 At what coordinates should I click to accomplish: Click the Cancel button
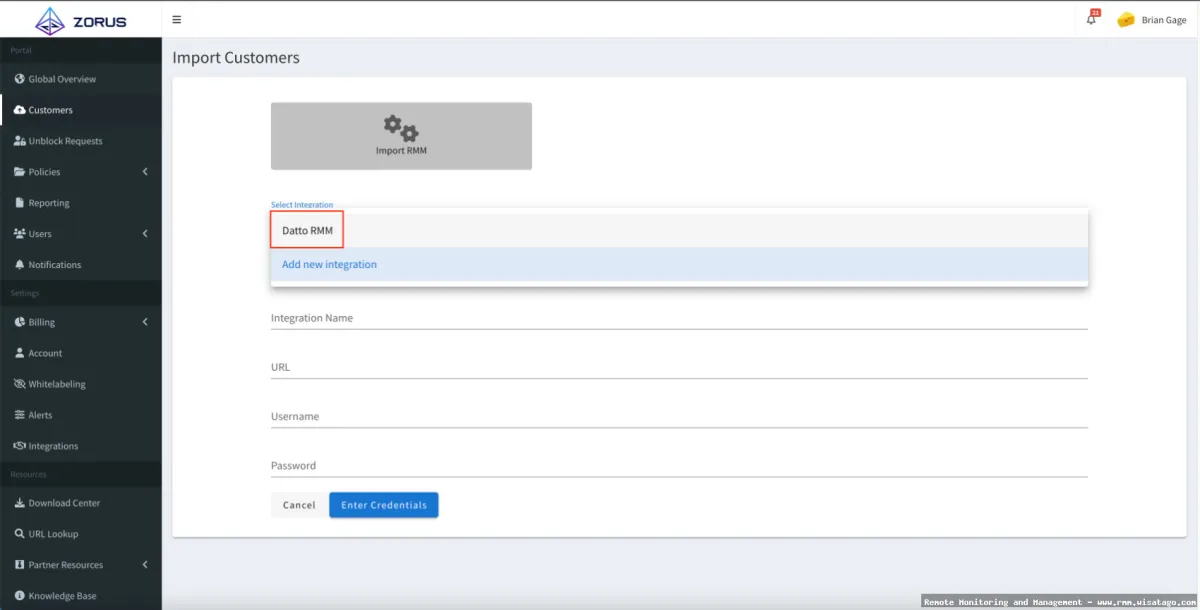[299, 505]
